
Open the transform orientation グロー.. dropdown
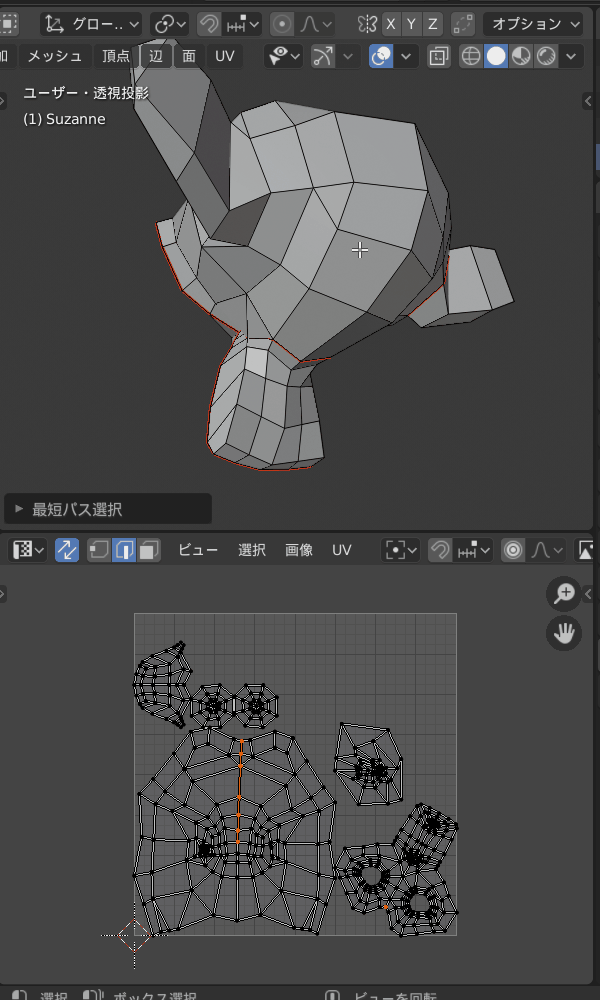pos(91,24)
